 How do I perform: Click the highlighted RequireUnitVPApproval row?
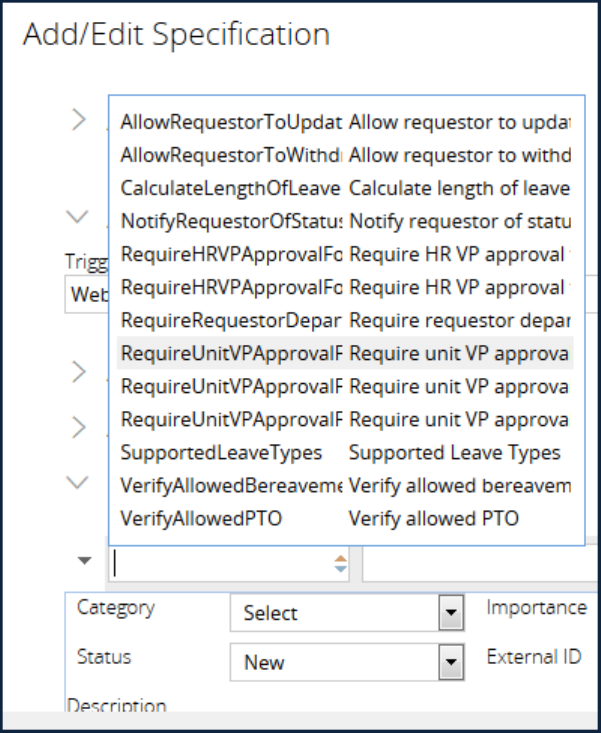point(232,353)
